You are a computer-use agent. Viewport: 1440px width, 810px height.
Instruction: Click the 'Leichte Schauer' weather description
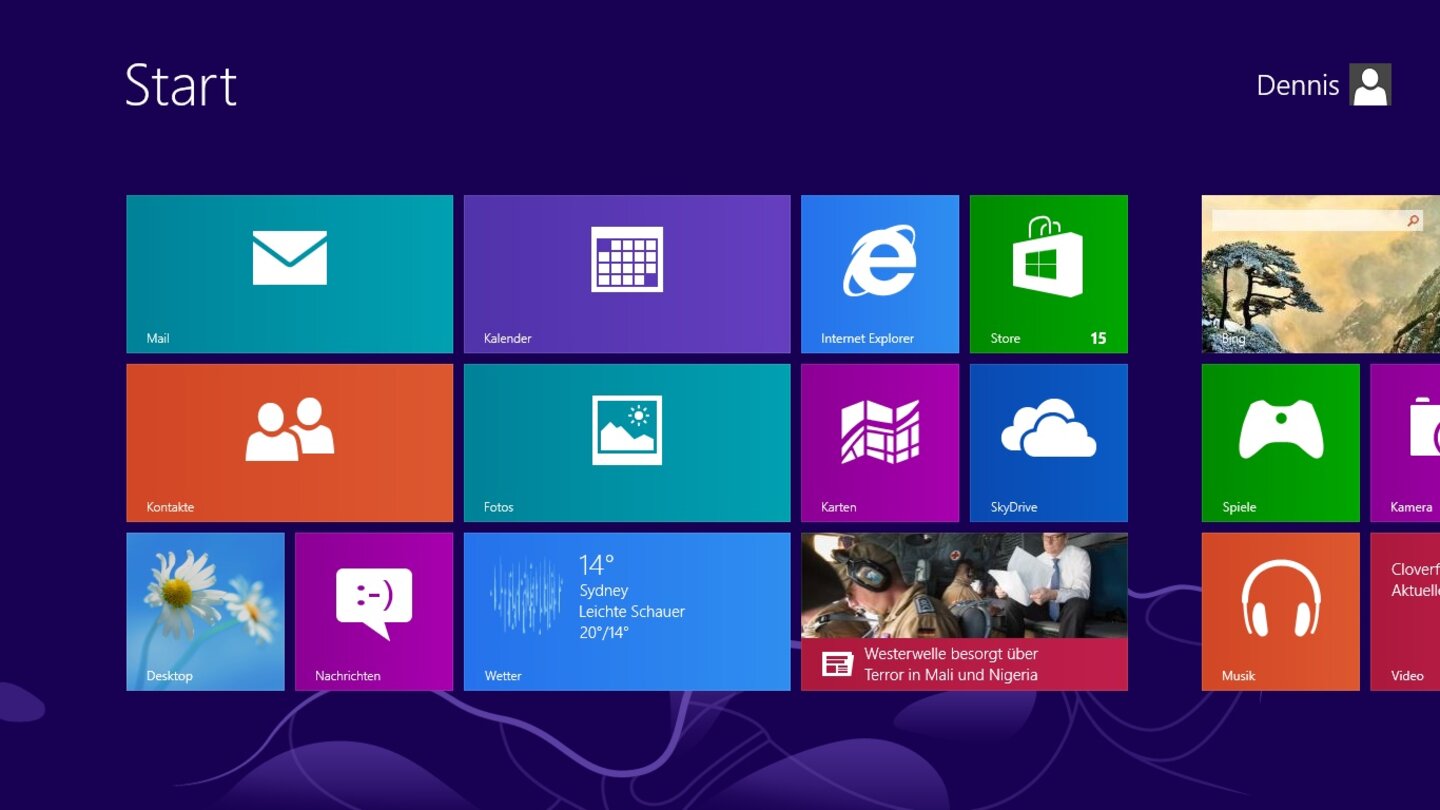point(632,611)
